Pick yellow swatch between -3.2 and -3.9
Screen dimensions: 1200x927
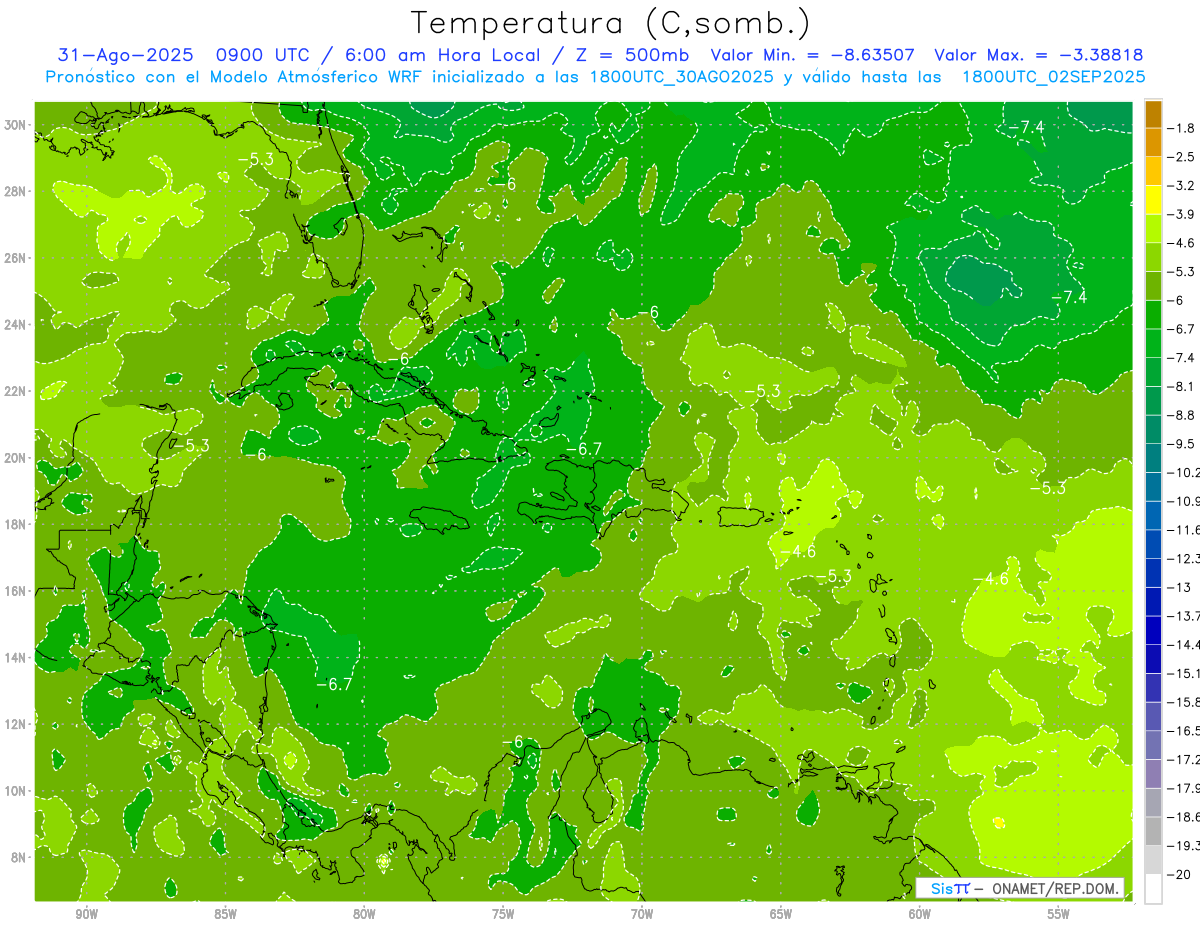1153,200
